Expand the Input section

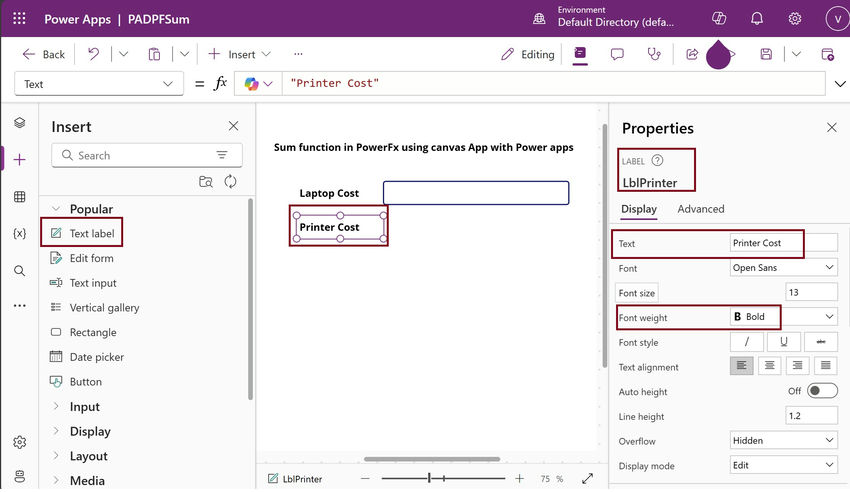click(x=56, y=406)
